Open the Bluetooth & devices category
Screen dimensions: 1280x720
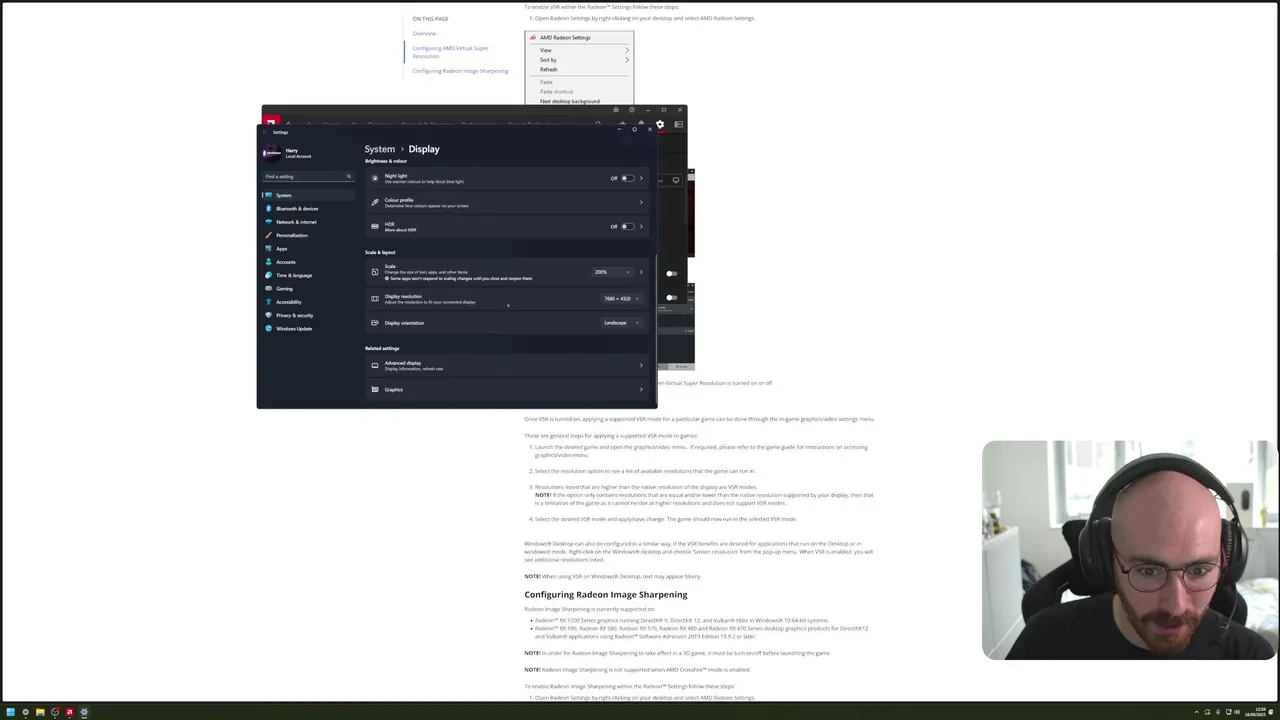[x=308, y=208]
